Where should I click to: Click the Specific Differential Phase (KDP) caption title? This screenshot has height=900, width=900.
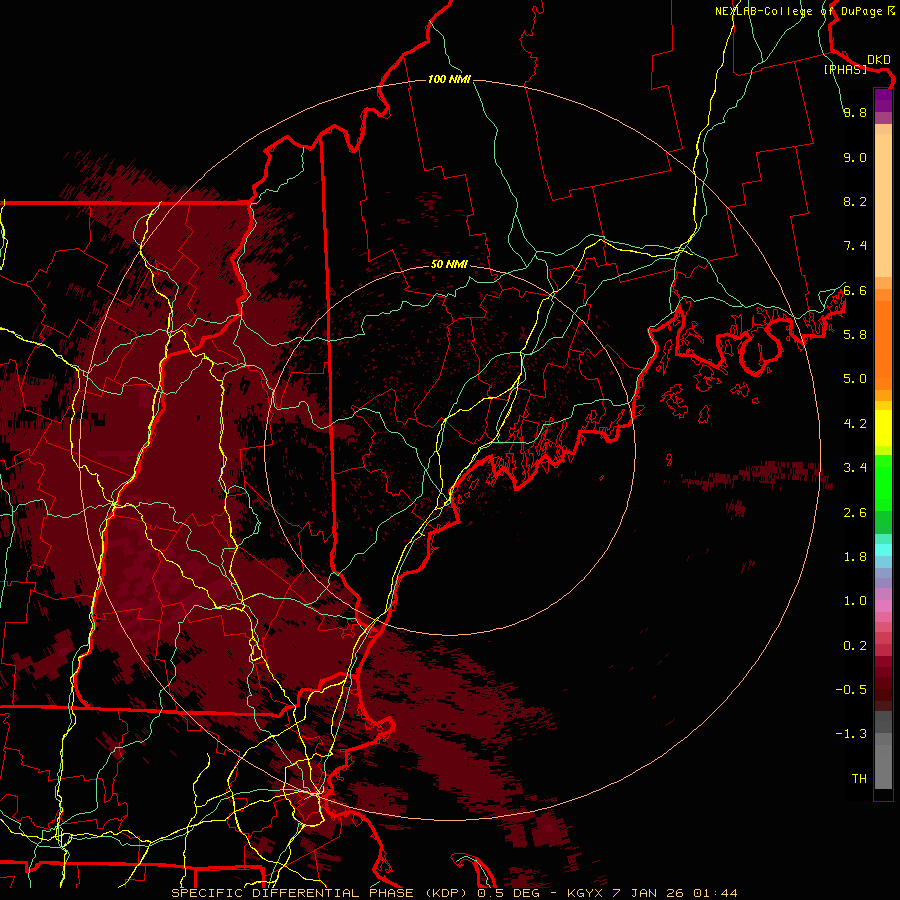(x=321, y=893)
